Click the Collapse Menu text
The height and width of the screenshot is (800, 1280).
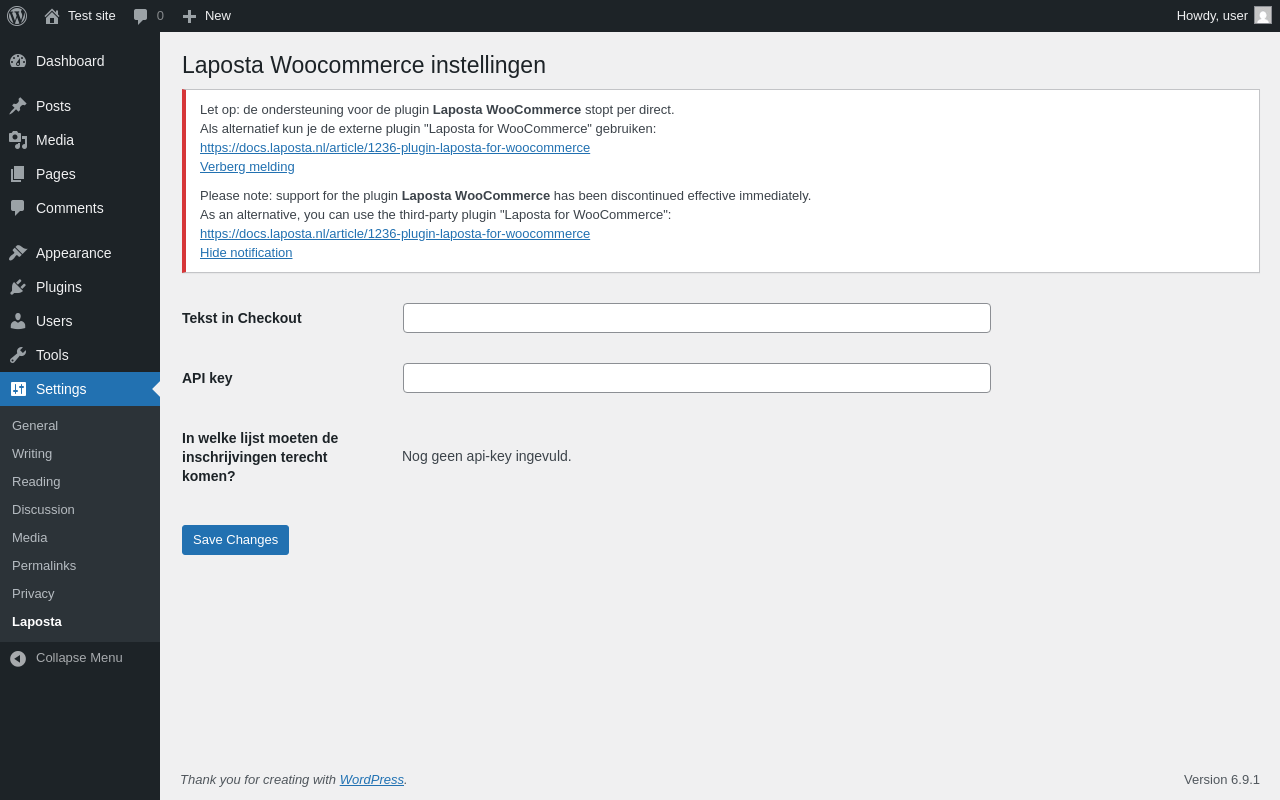79,658
